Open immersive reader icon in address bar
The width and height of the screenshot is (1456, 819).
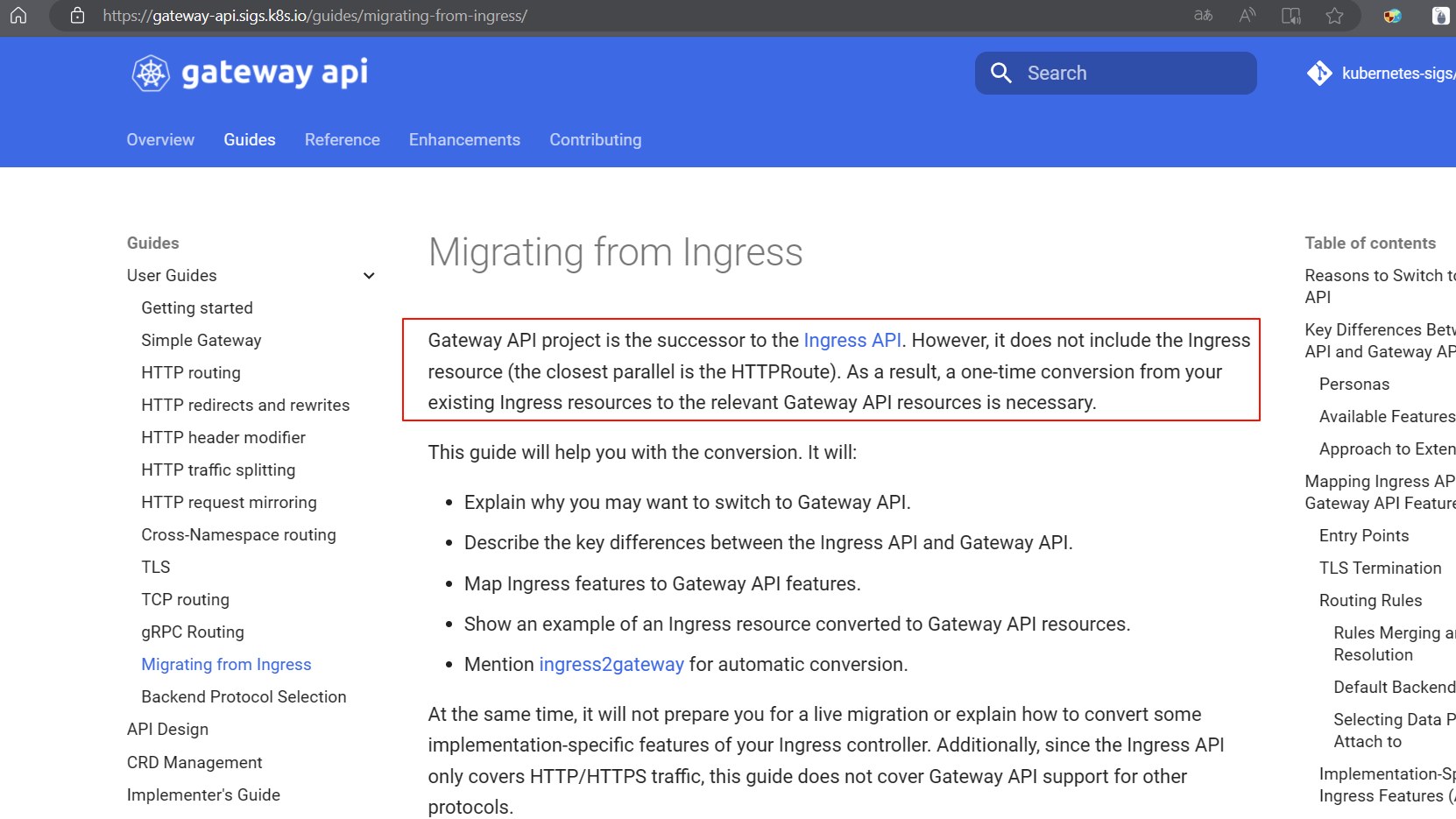pos(1290,16)
